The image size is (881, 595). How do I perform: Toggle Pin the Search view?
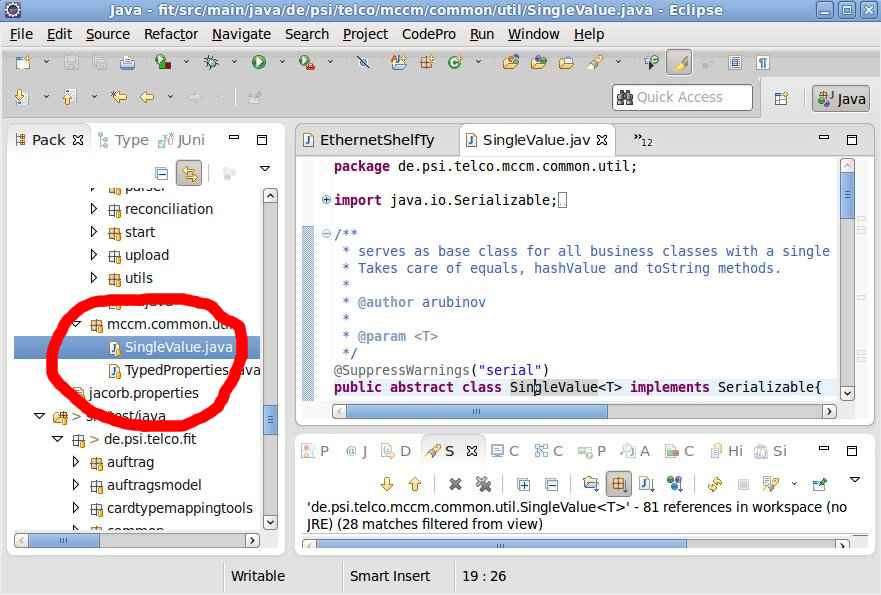point(820,484)
